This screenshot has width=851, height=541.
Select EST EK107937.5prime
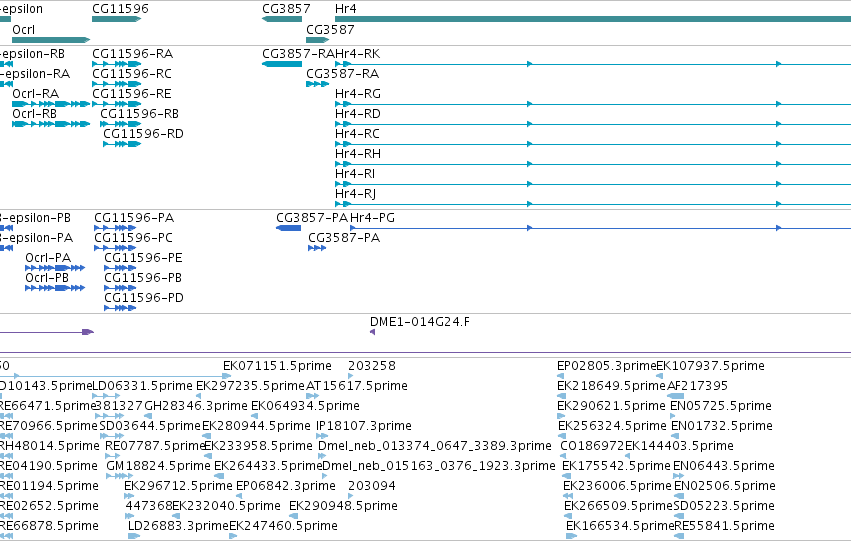coord(660,375)
